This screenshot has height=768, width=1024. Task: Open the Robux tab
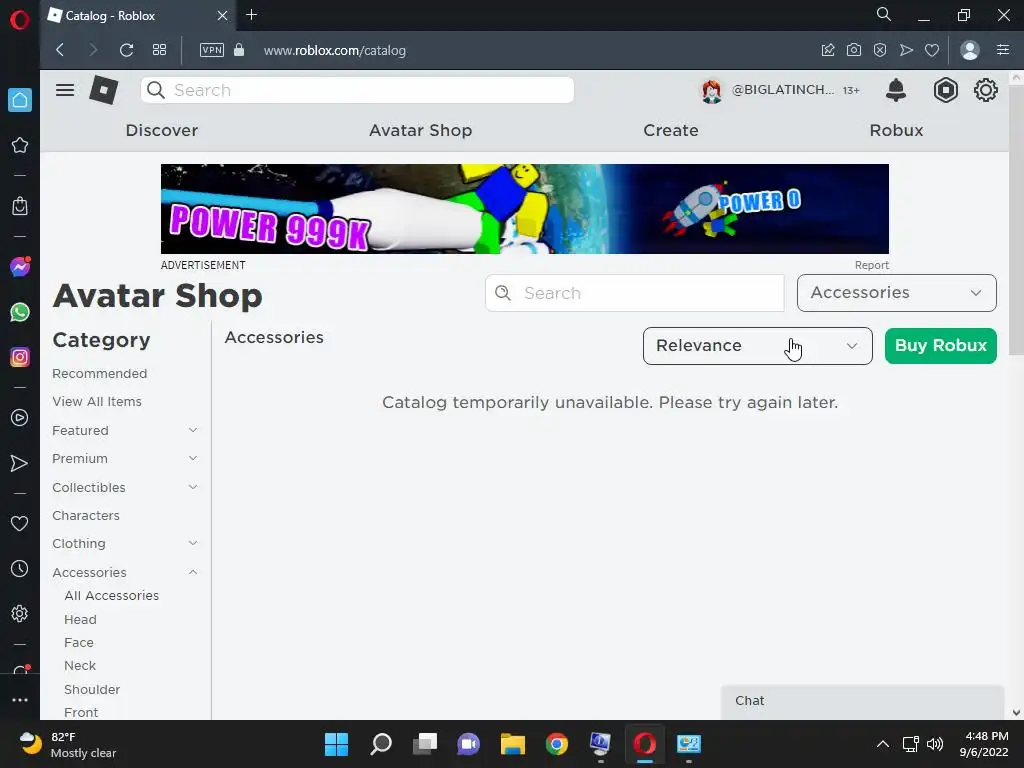(x=896, y=130)
